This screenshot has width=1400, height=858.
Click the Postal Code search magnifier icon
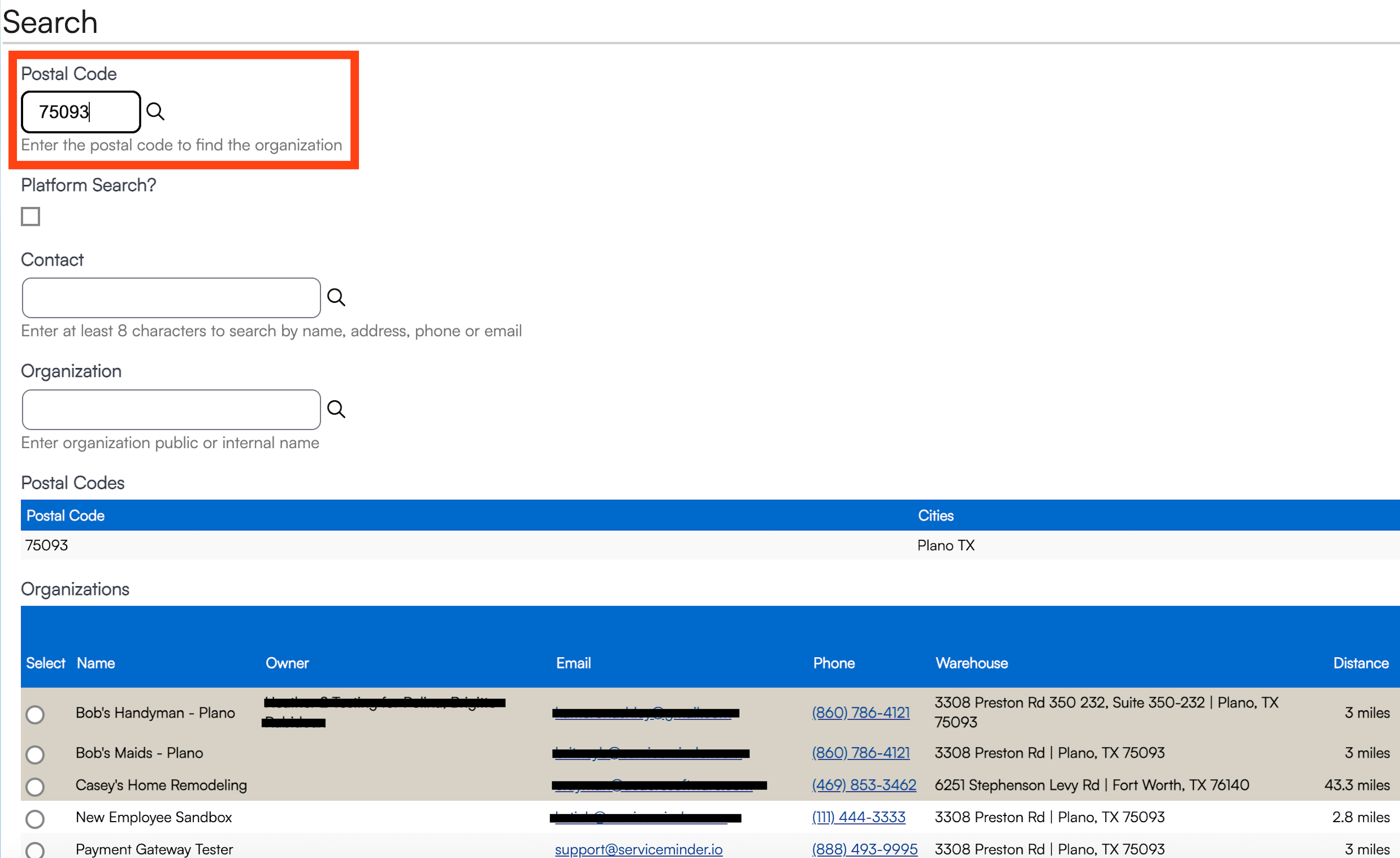[155, 111]
